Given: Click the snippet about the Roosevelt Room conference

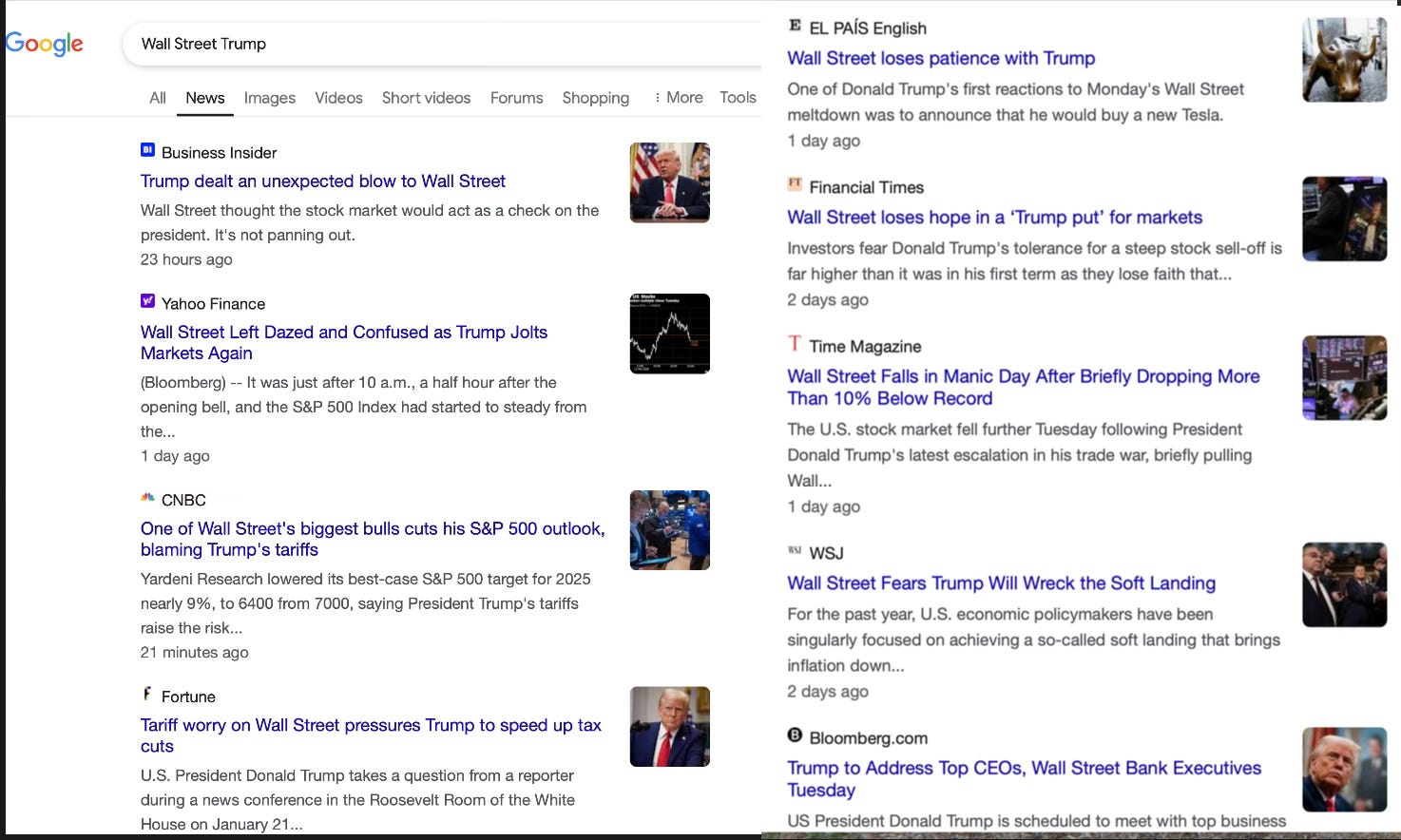Looking at the screenshot, I should (357, 800).
